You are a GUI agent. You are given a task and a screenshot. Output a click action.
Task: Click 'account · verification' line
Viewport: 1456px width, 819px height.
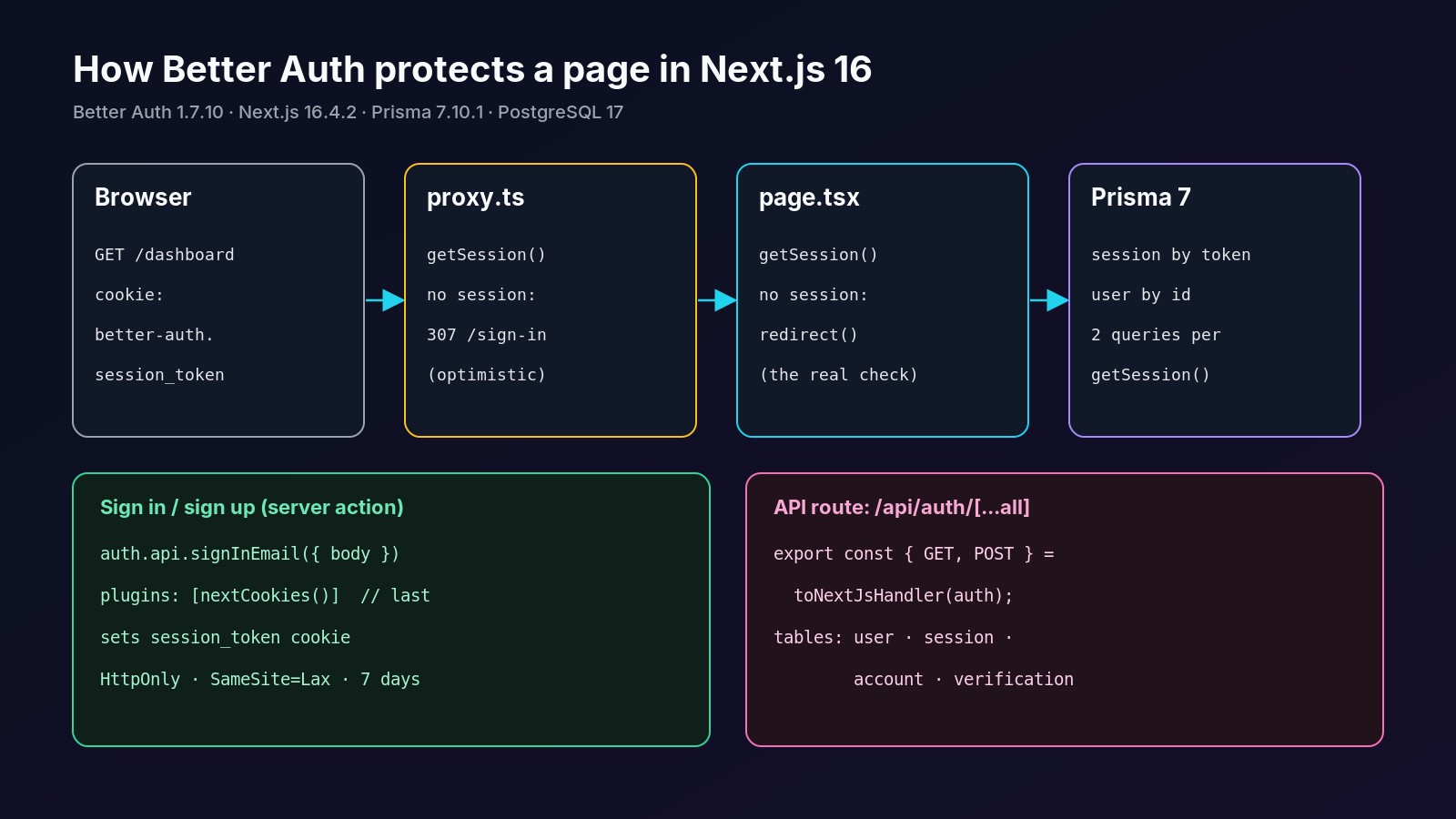[x=964, y=680]
